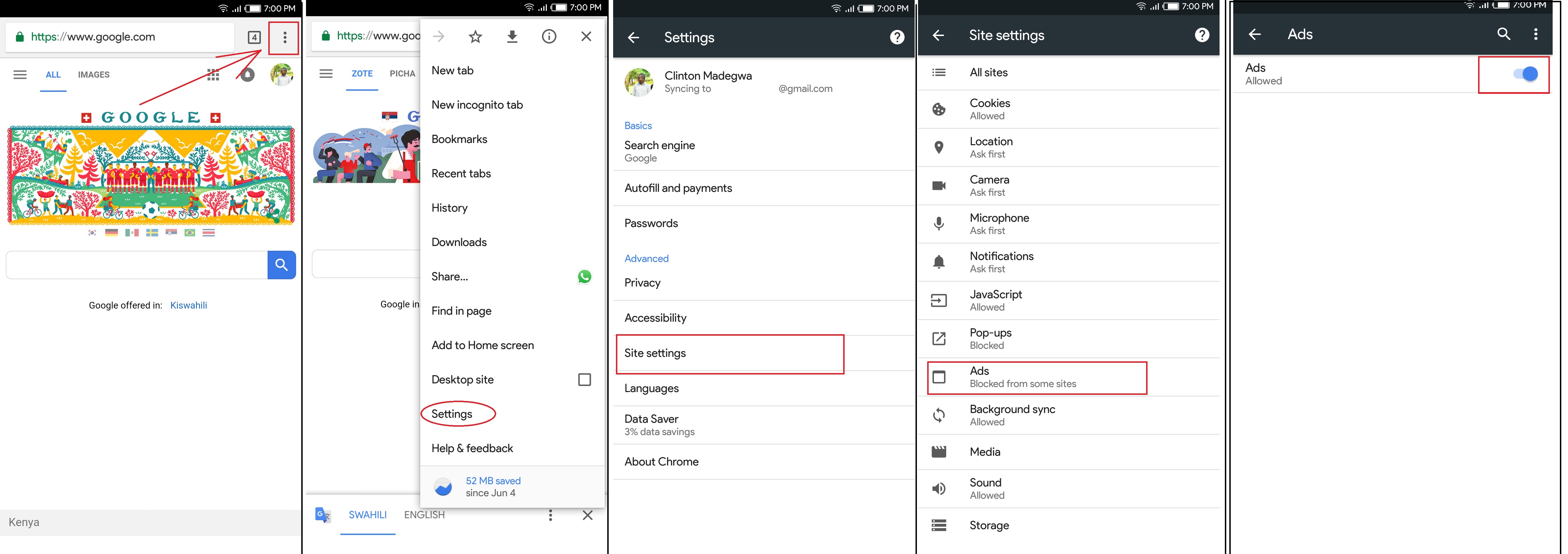1568x554 pixels.
Task: Search within the Ads screen
Action: pyautogui.click(x=1504, y=34)
